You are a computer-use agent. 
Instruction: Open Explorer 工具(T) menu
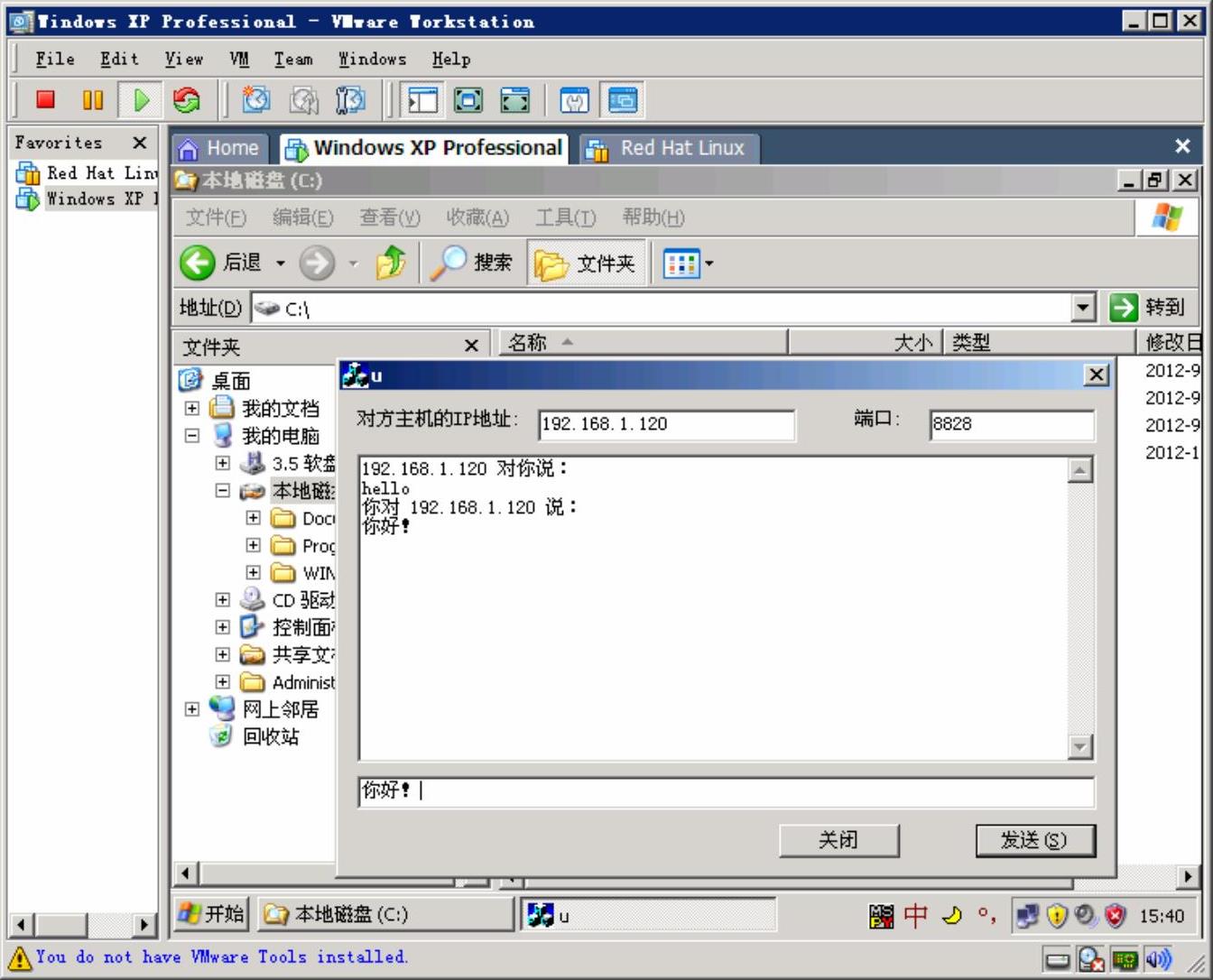tap(565, 217)
